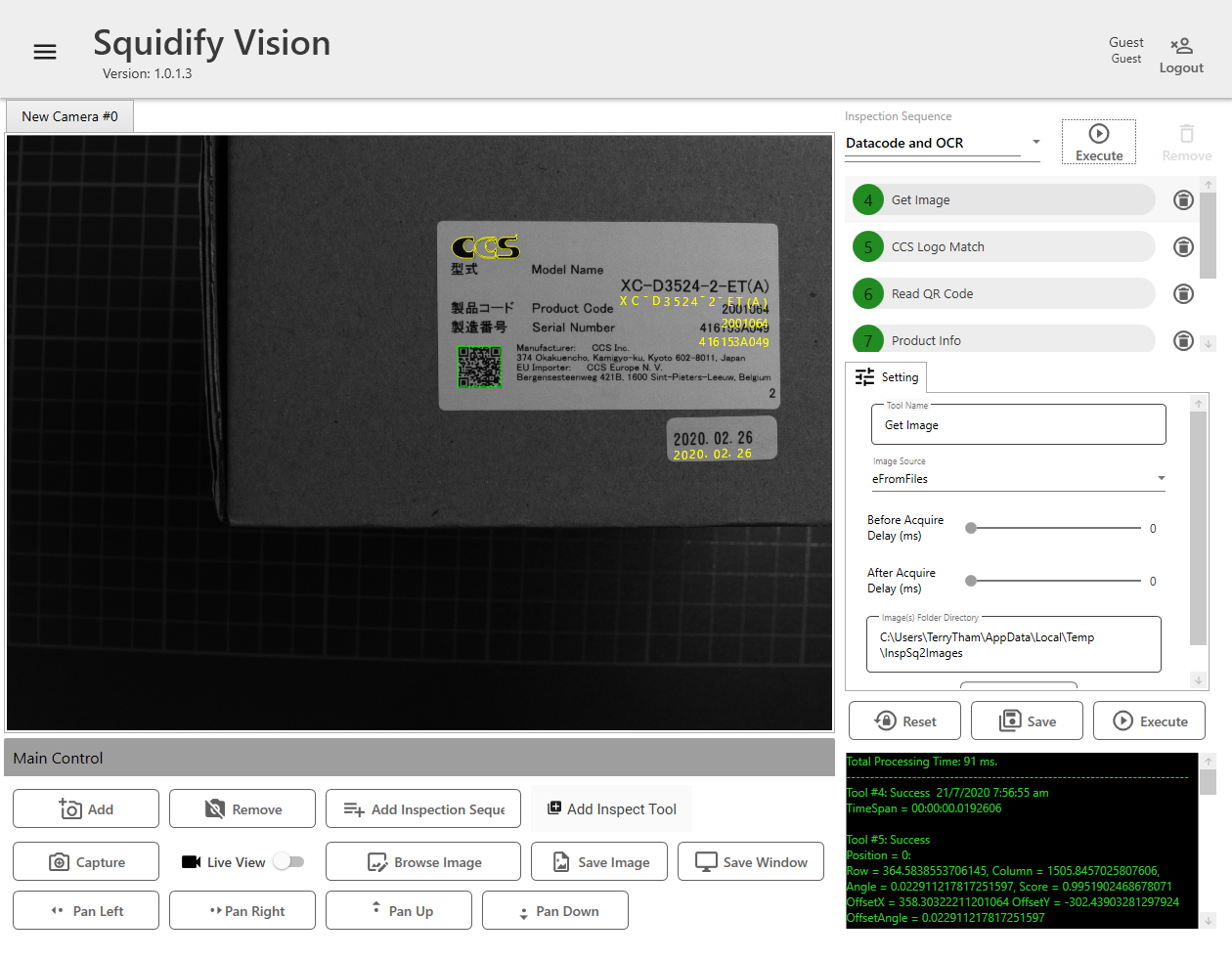Click log output scroll up arrow
The width and height of the screenshot is (1232, 960).
(x=1208, y=761)
